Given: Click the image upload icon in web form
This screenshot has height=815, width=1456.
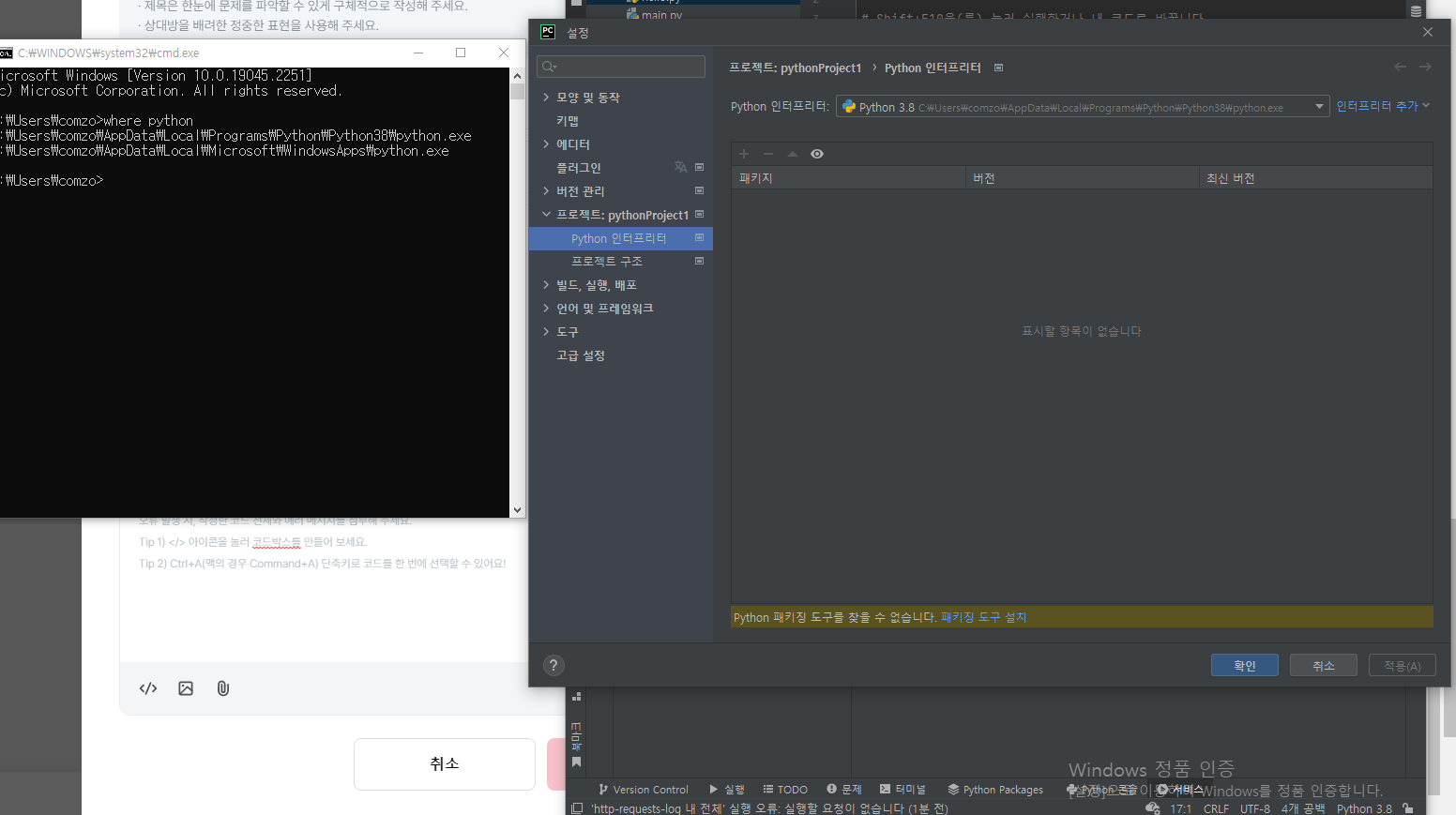Looking at the screenshot, I should [186, 688].
